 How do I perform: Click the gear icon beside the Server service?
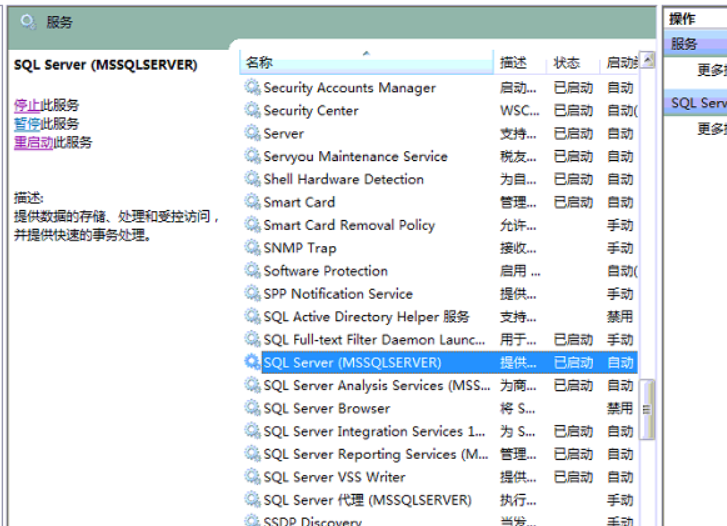click(252, 133)
